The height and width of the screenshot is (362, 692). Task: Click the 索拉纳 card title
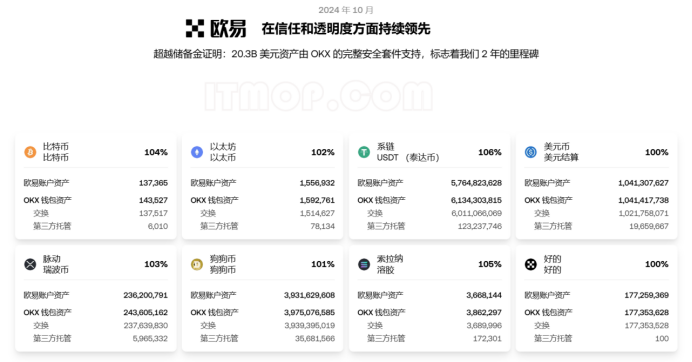click(x=390, y=259)
